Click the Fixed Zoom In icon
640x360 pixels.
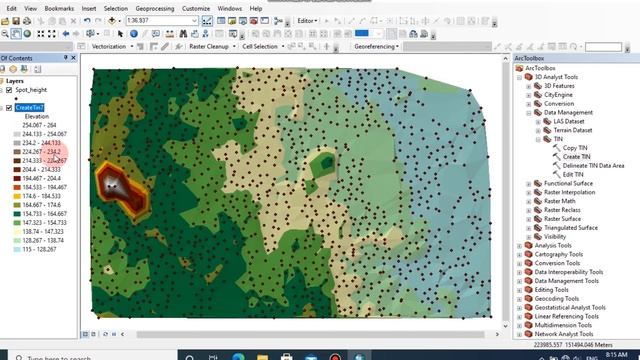(x=41, y=34)
